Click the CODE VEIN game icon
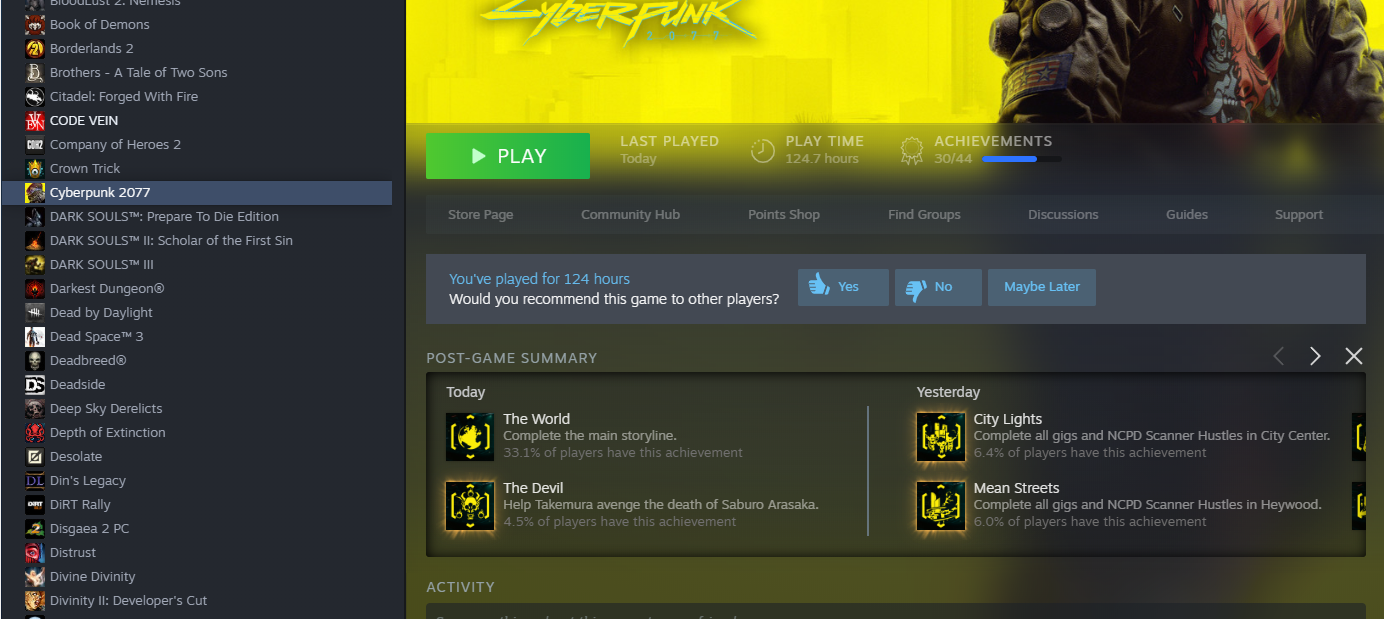This screenshot has width=1384, height=619. [x=35, y=120]
